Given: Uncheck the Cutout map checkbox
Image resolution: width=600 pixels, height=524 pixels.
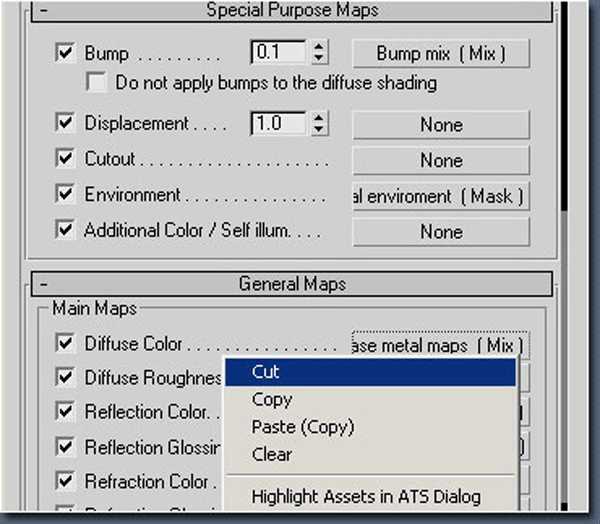Looking at the screenshot, I should pos(67,160).
